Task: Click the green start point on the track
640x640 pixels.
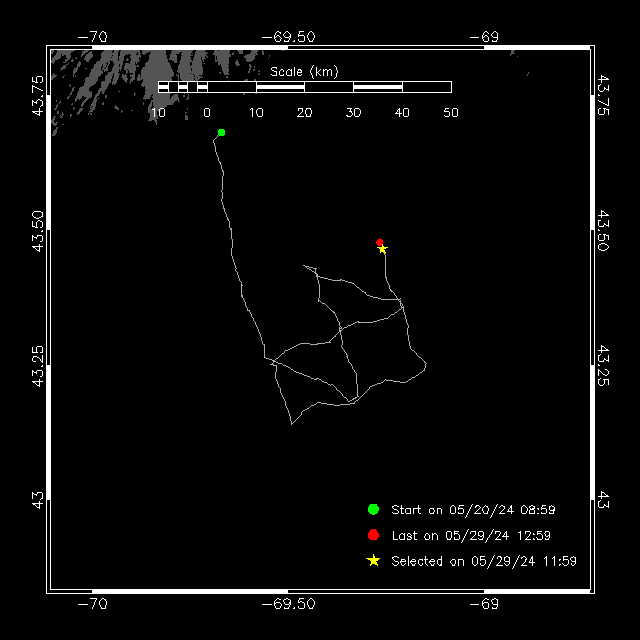Action: 221,132
